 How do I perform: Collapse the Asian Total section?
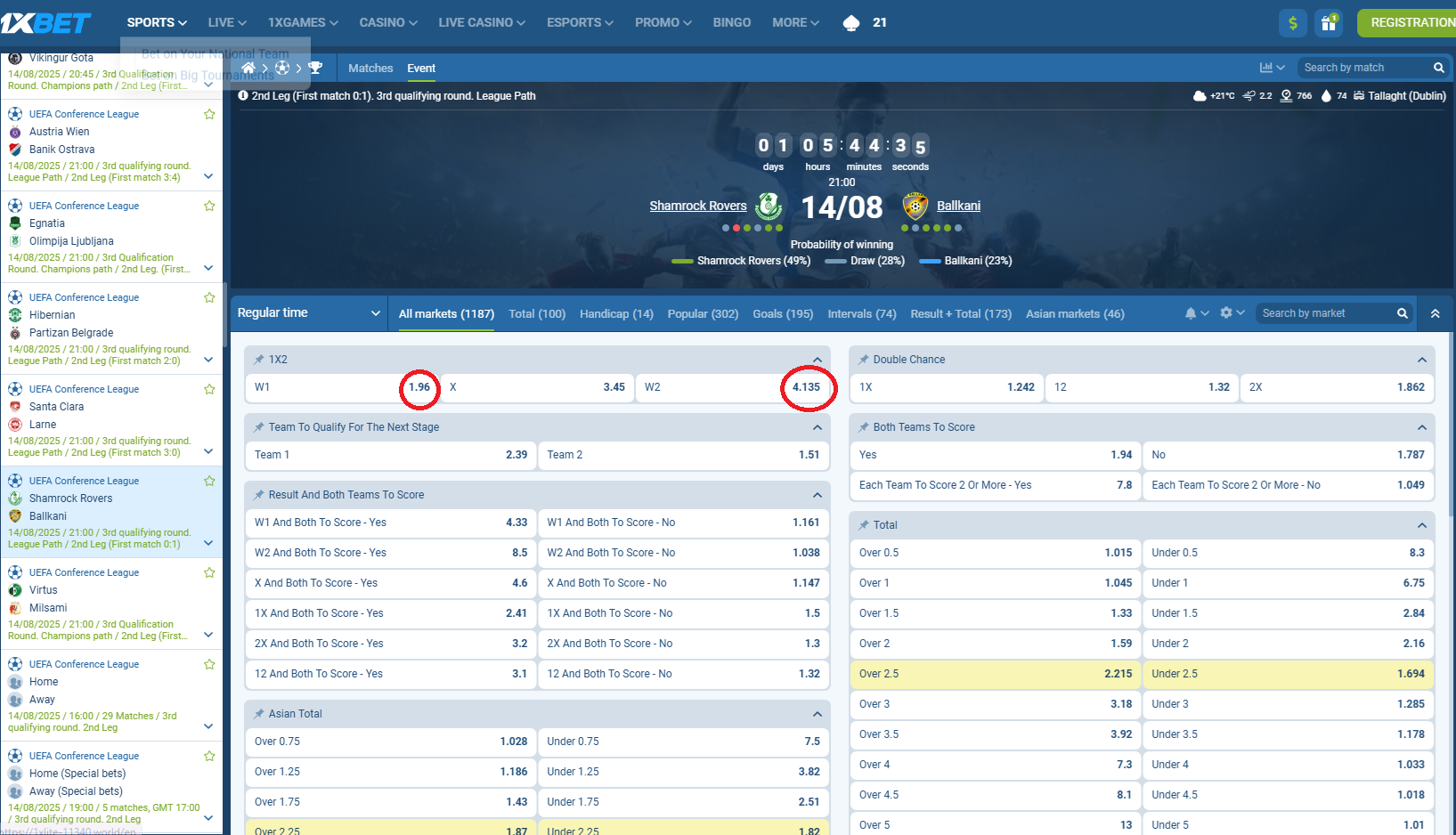pos(817,714)
